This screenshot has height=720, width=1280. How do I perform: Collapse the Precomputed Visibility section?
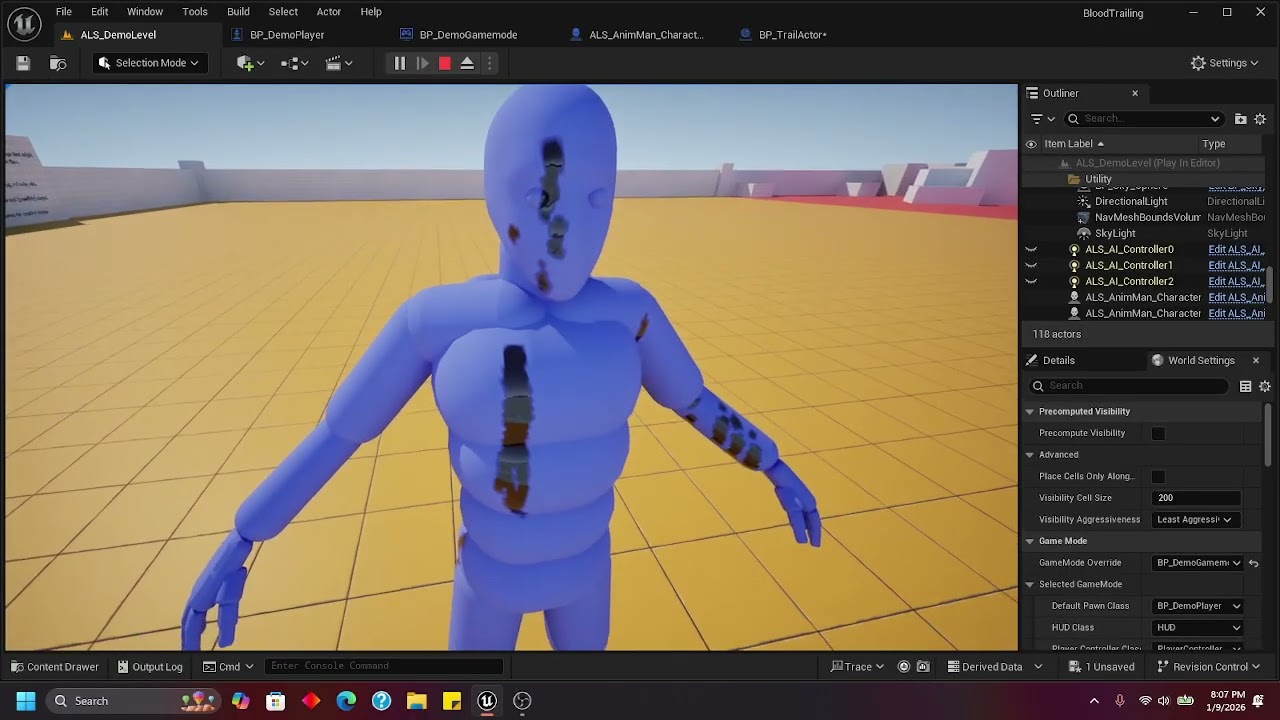click(1029, 411)
